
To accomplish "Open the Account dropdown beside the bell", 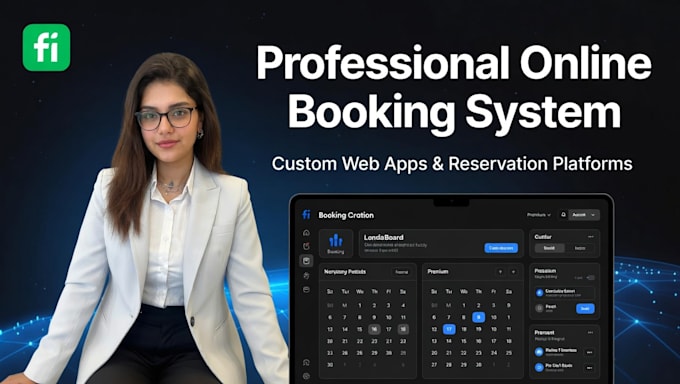I will [584, 215].
